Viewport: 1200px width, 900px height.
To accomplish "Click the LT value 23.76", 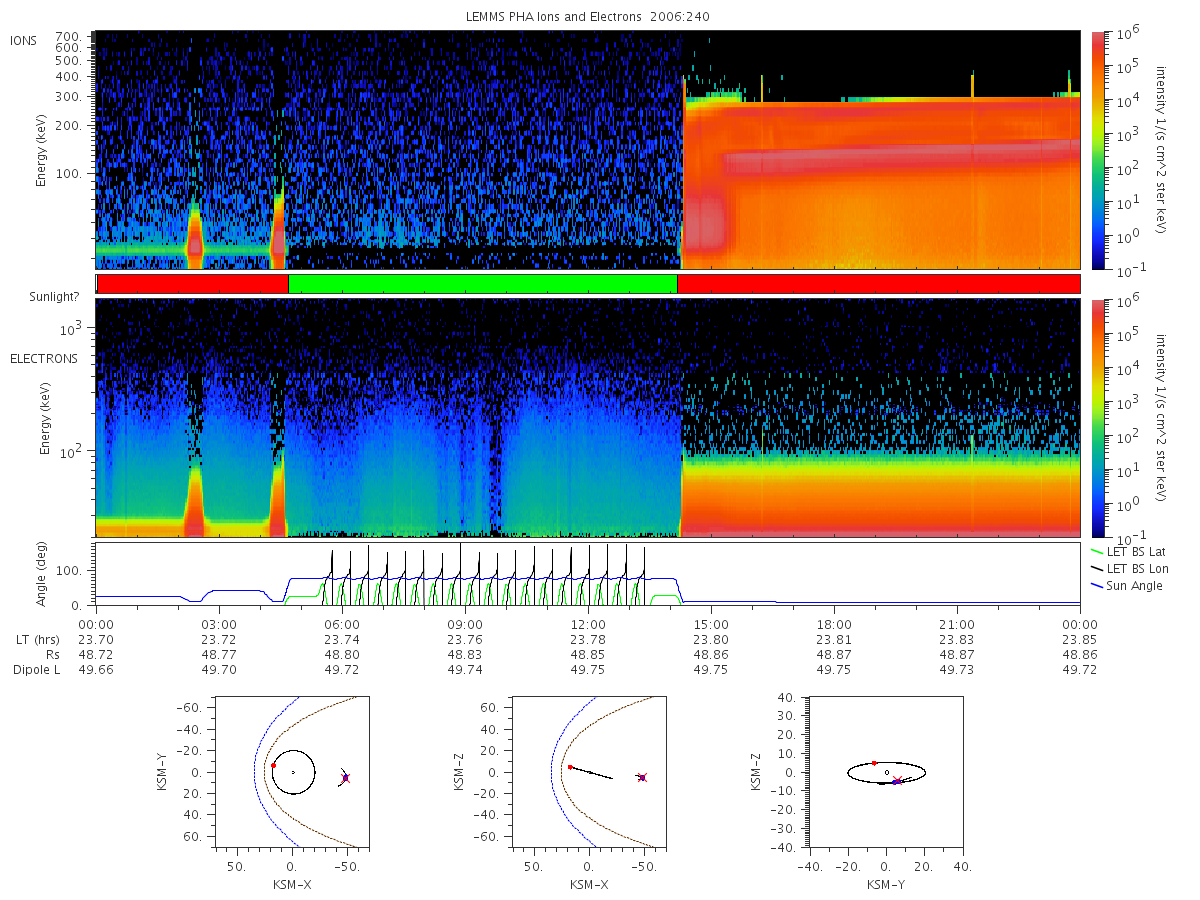I will point(465,638).
